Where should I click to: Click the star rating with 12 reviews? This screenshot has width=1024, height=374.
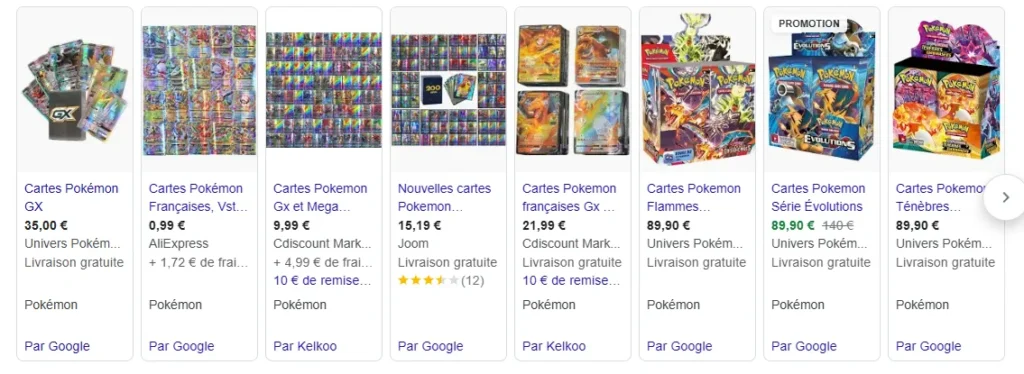441,281
